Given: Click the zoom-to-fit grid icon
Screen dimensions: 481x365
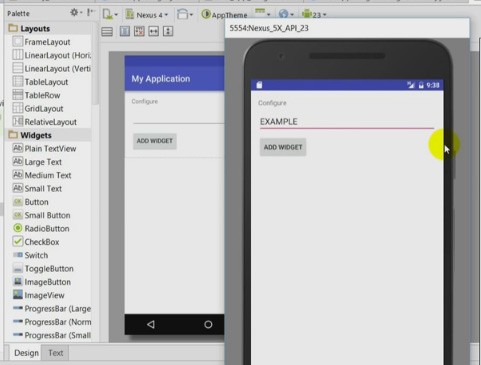Looking at the screenshot, I should (x=139, y=31).
